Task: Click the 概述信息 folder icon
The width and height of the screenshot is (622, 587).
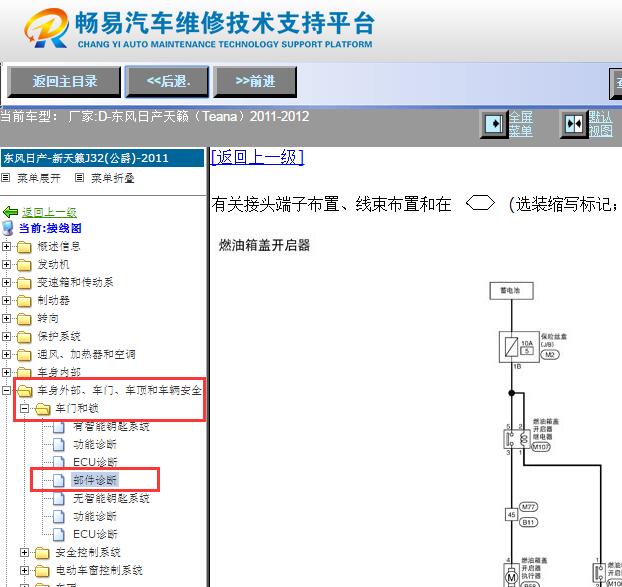Action: (x=24, y=247)
